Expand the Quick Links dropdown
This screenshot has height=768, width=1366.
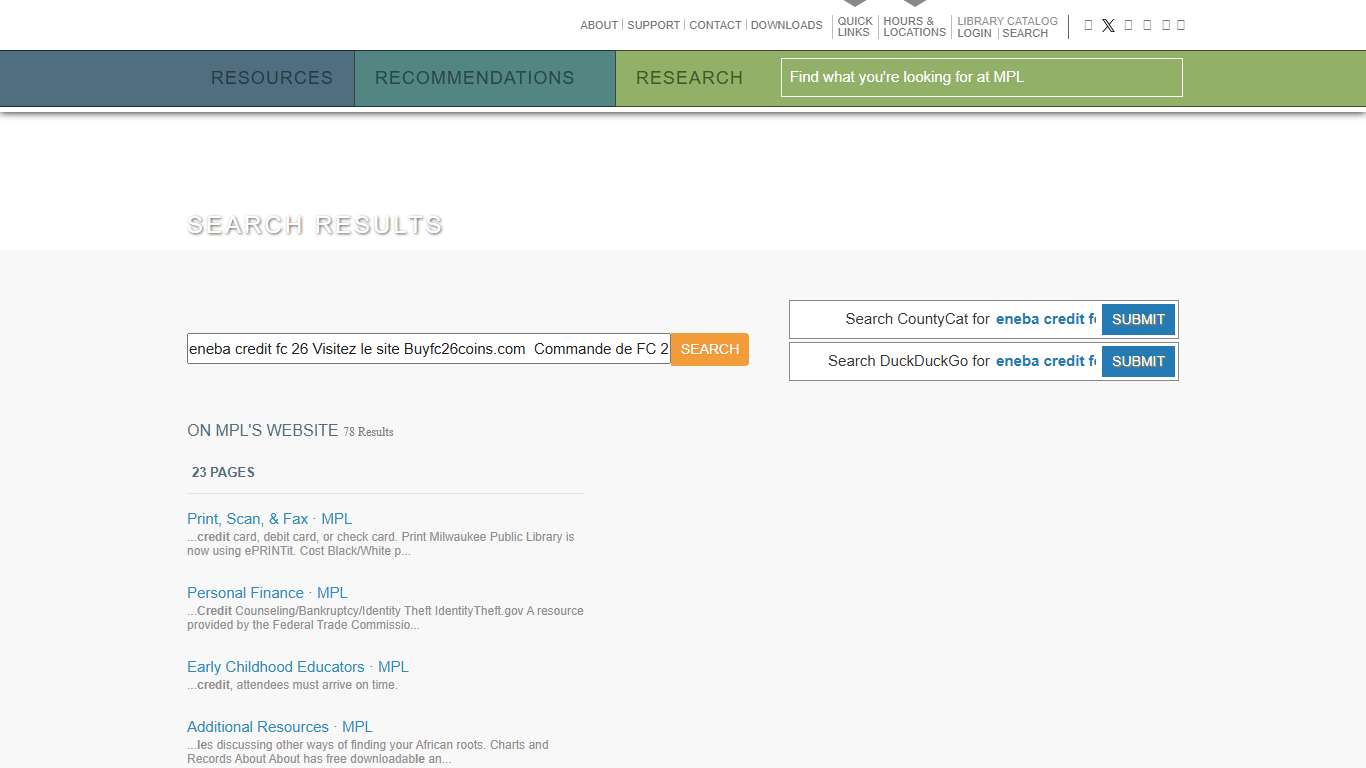point(854,26)
